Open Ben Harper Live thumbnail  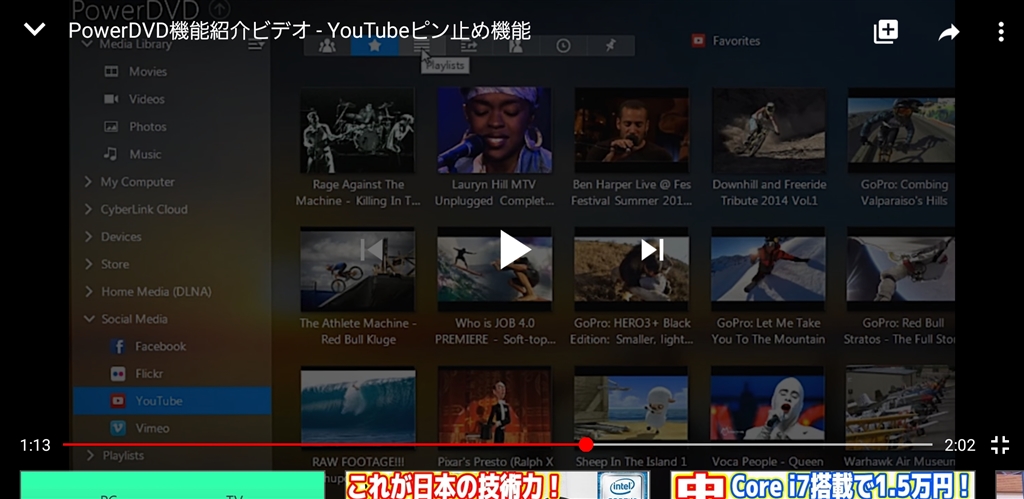click(x=632, y=131)
